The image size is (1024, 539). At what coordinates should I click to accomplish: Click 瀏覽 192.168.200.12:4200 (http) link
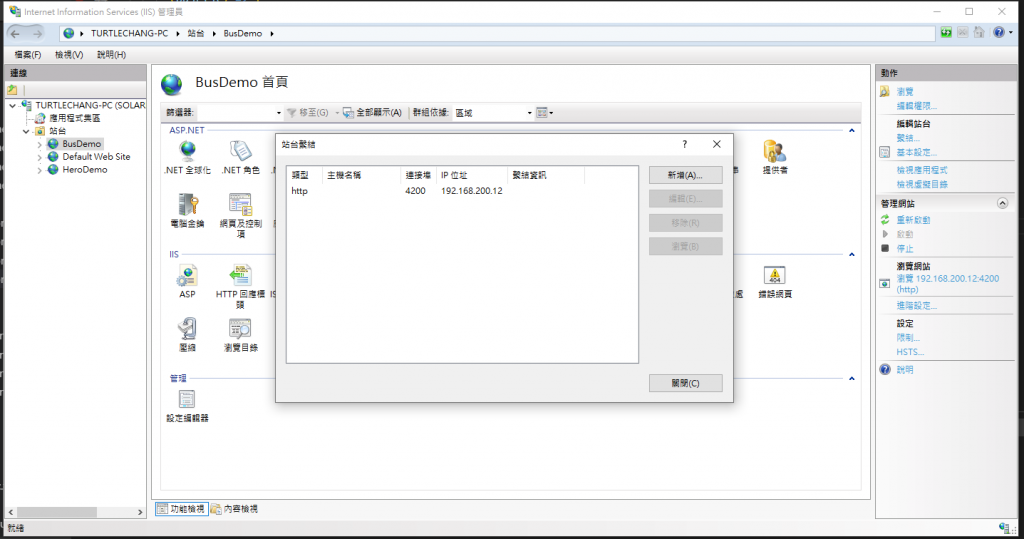coord(948,284)
